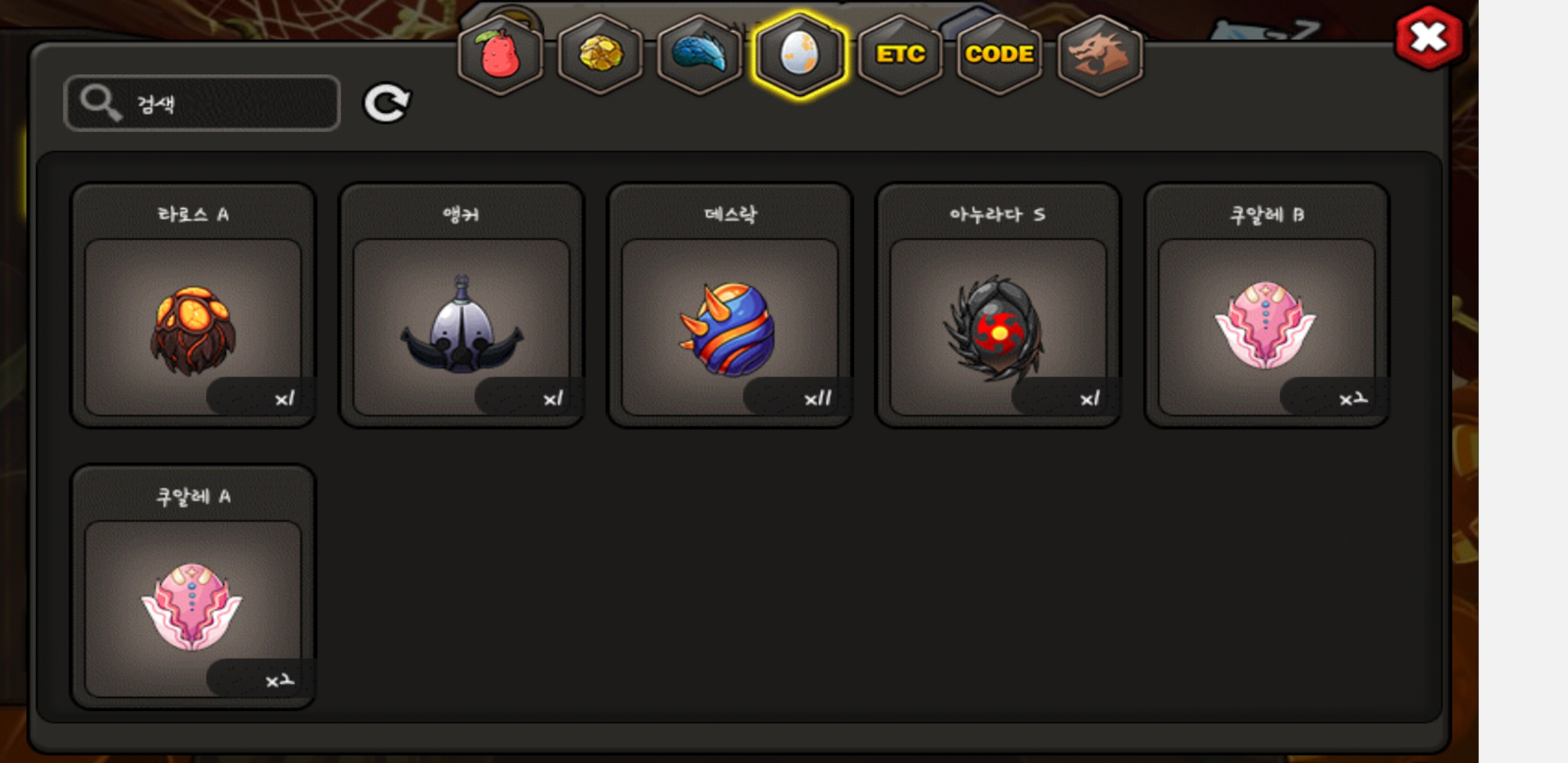Switch to the blue dragon scale tab
Screen dimensions: 1568x763
[699, 54]
